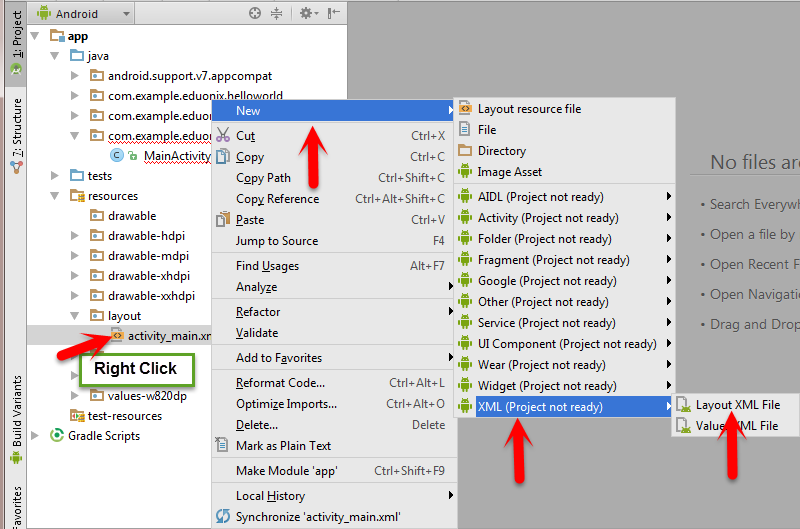
Task: Collapse the app module node
Action: [x=35, y=36]
